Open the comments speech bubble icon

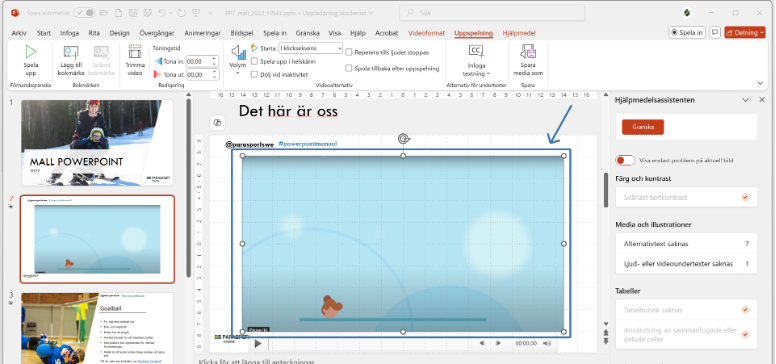[715, 33]
